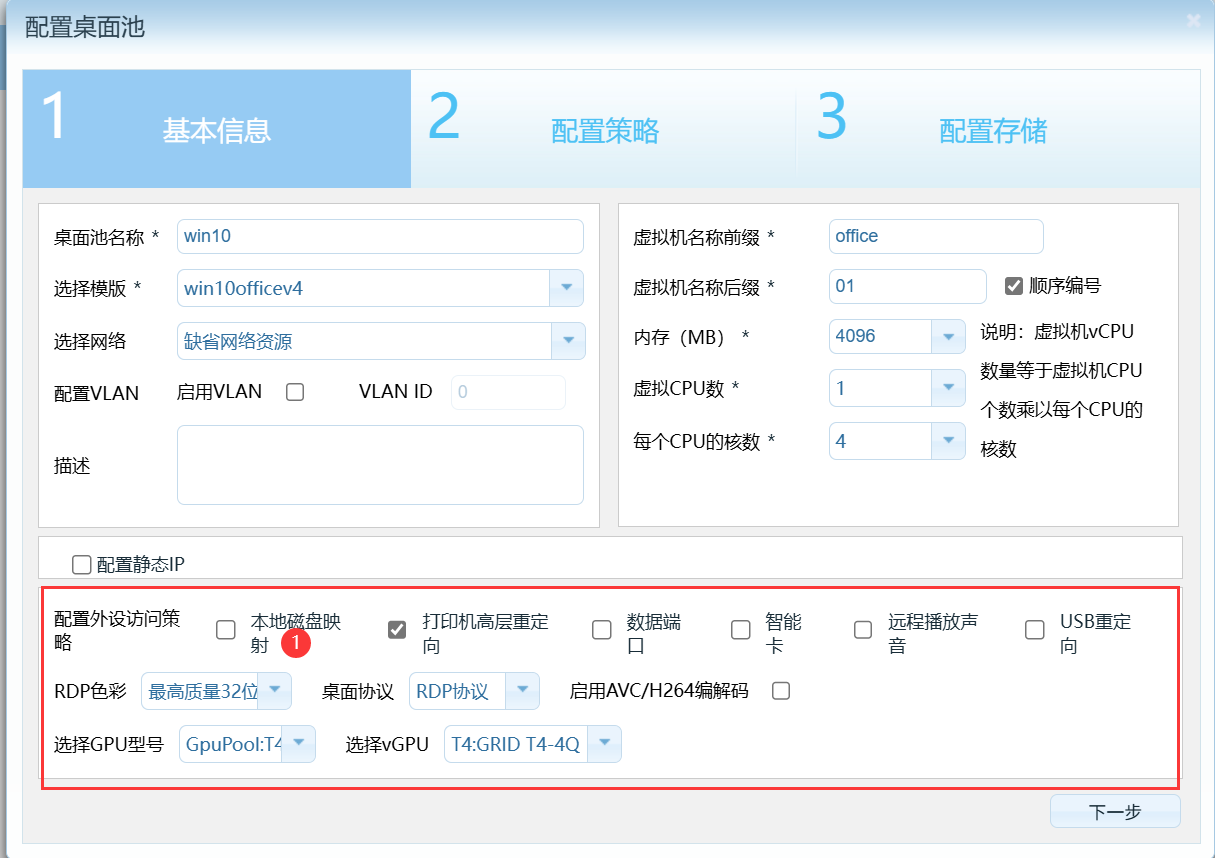Enable 启用AVC/H264编解码
The height and width of the screenshot is (858, 1215).
(780, 690)
